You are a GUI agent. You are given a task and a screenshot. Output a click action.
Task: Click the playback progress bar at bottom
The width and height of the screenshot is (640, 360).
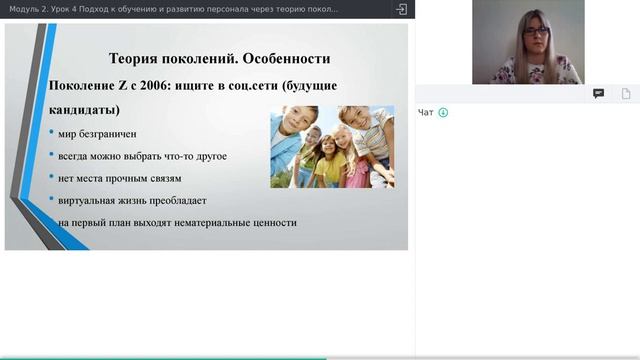(320, 358)
